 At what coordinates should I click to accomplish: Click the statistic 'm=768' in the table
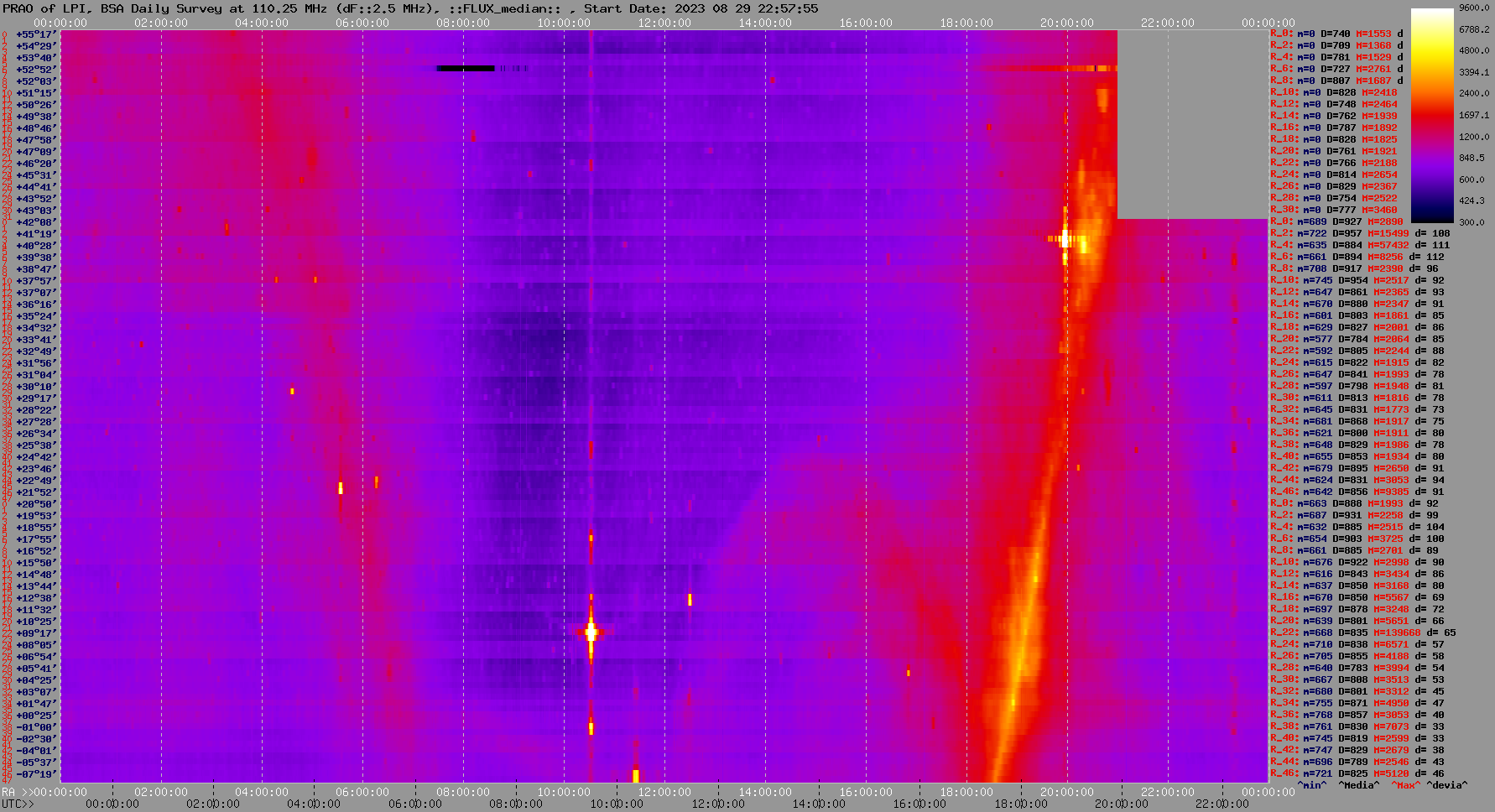point(1317,716)
